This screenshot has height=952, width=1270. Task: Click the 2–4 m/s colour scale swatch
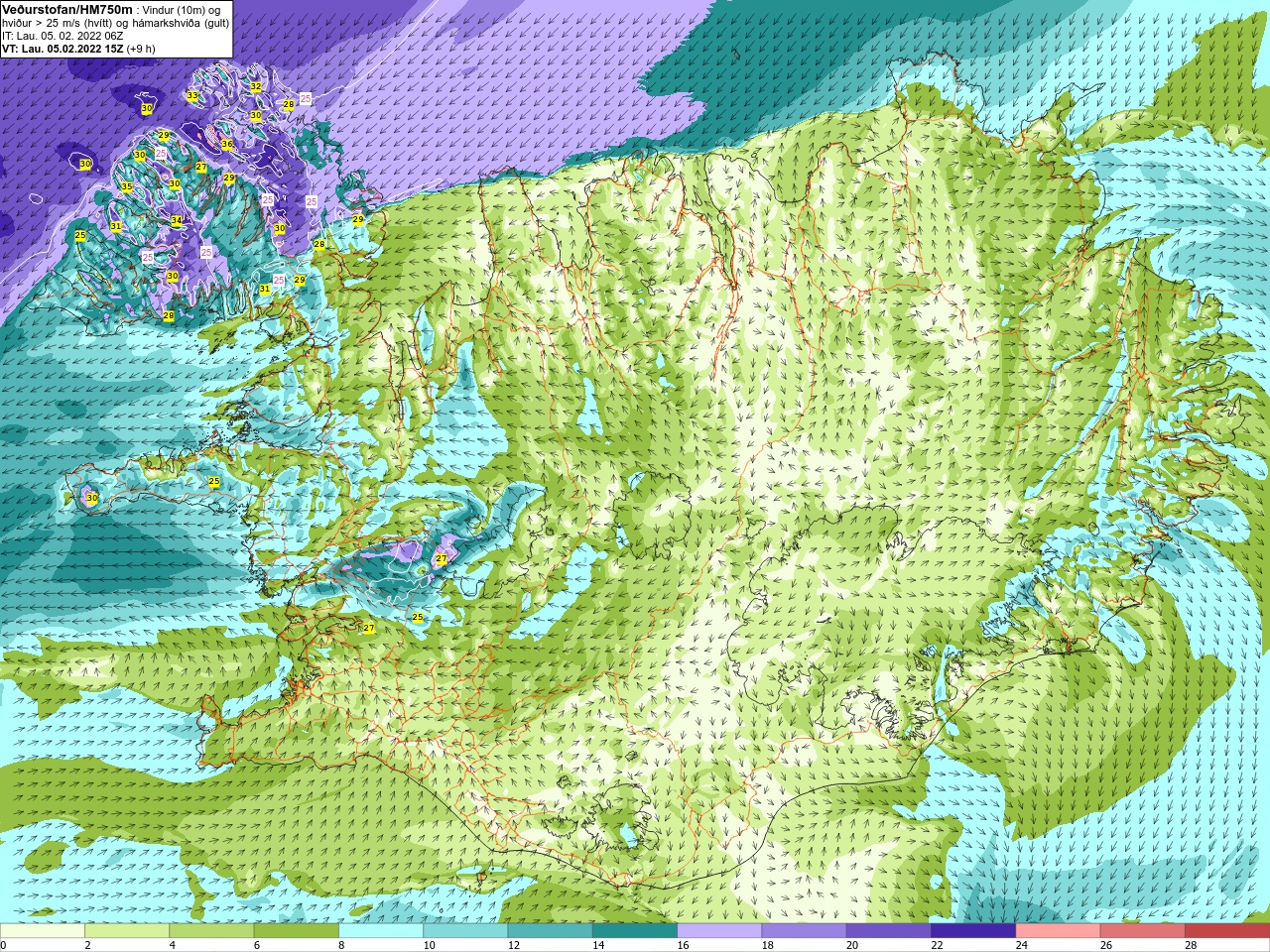[x=127, y=931]
